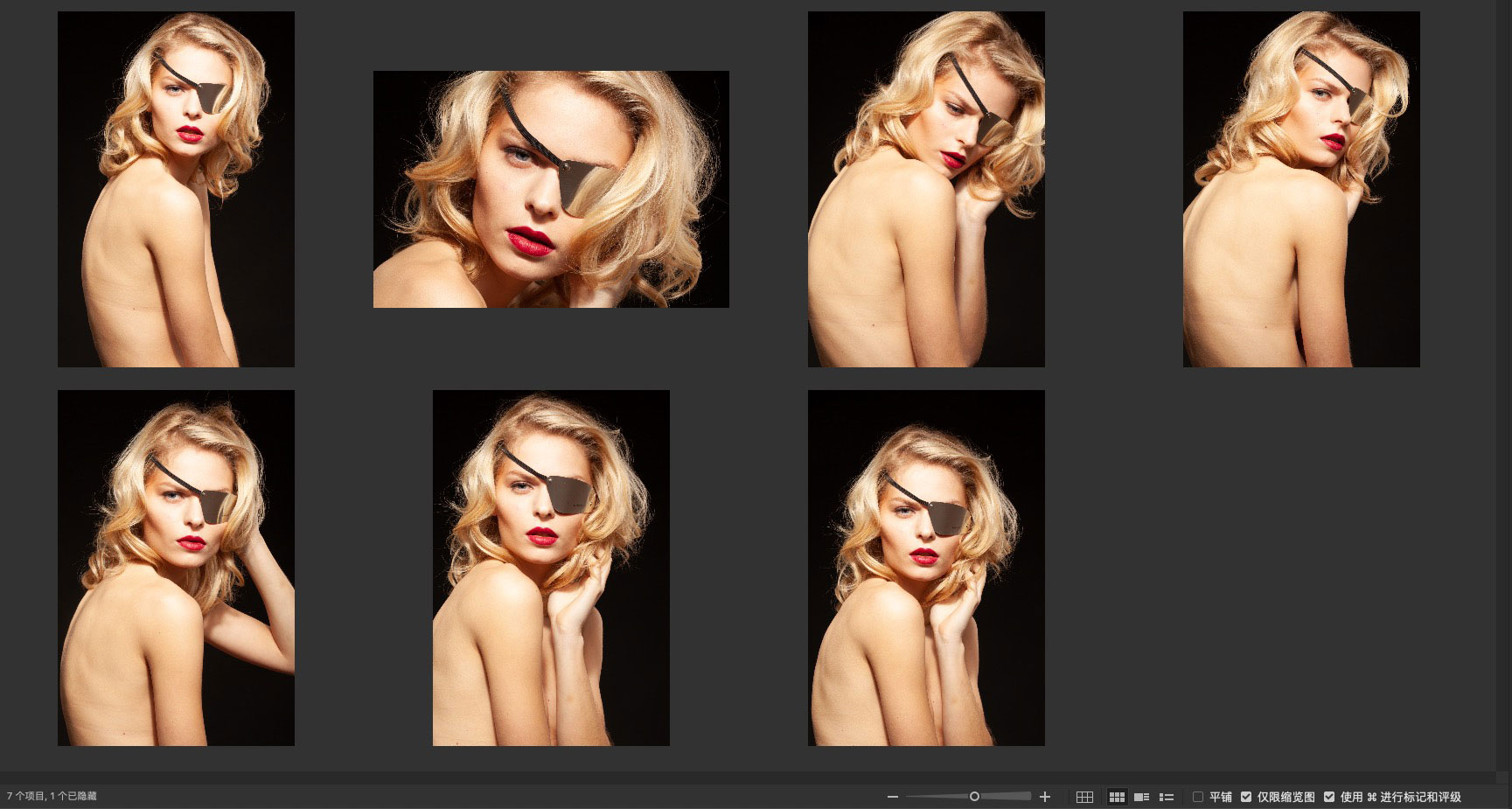
Task: Select the first portrait thumbnail in top row
Action: click(x=176, y=189)
